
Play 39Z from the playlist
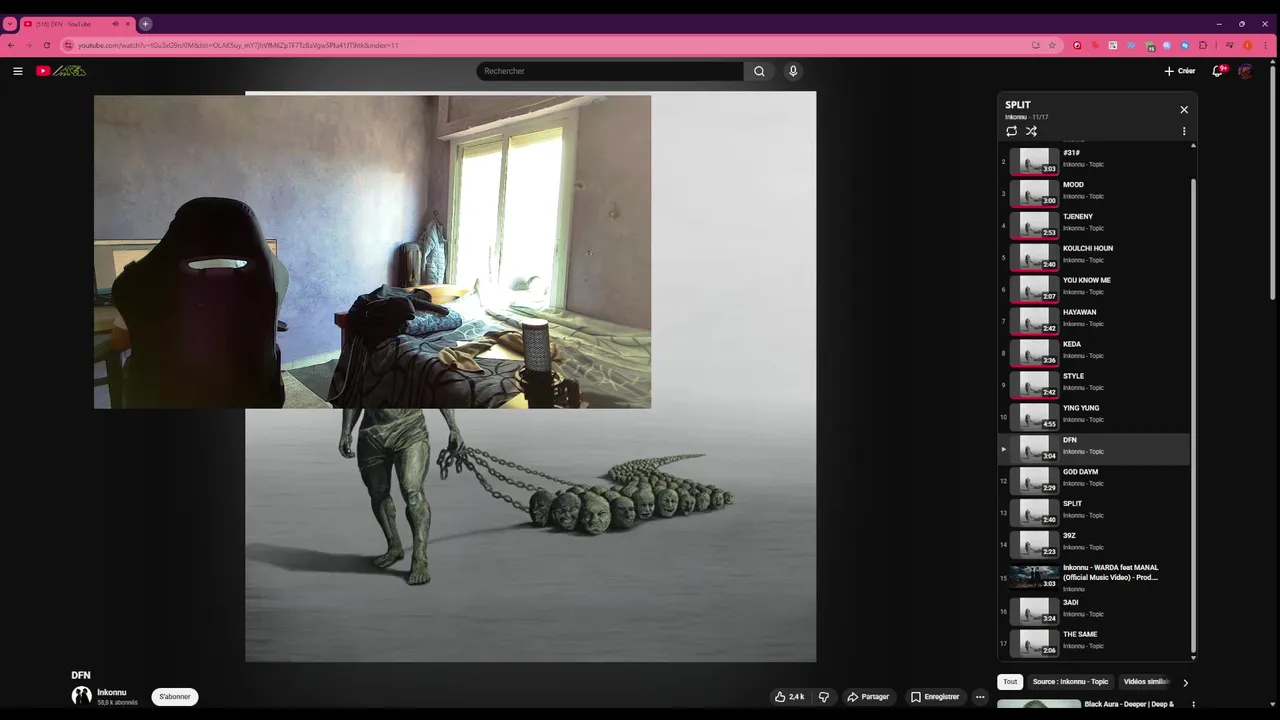pos(1095,544)
